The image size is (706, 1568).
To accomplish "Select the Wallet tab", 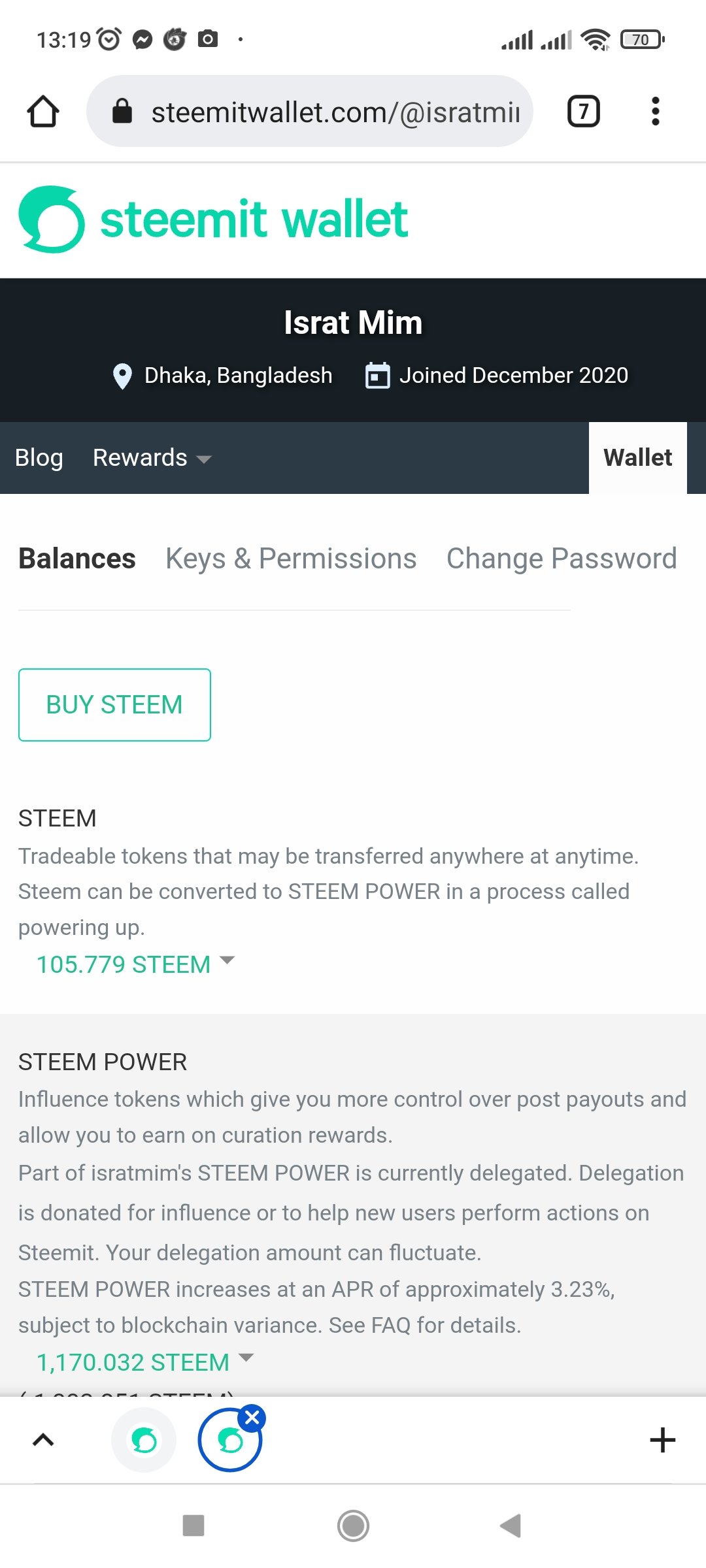I will [x=637, y=458].
